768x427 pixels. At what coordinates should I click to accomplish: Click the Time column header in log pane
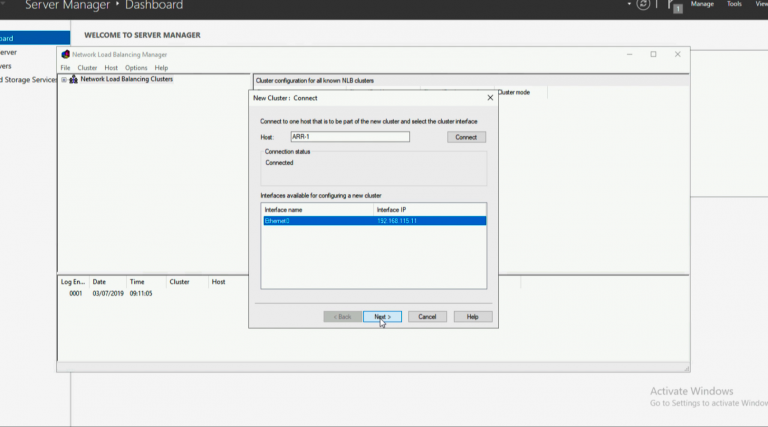[146, 282]
